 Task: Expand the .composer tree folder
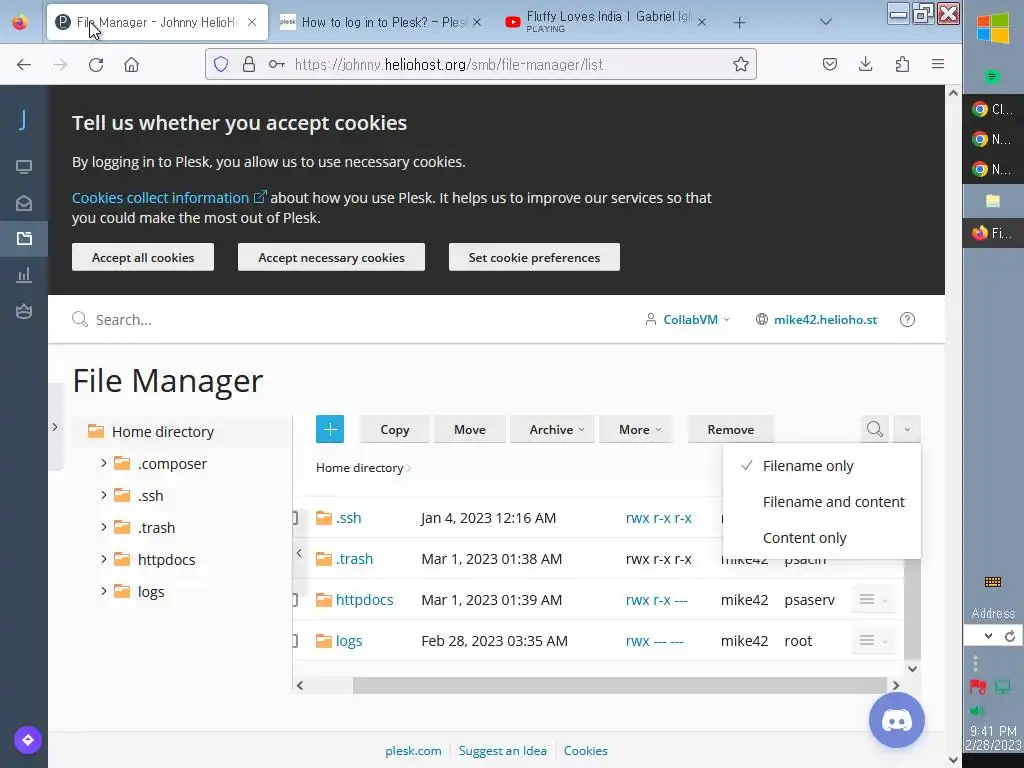(104, 463)
